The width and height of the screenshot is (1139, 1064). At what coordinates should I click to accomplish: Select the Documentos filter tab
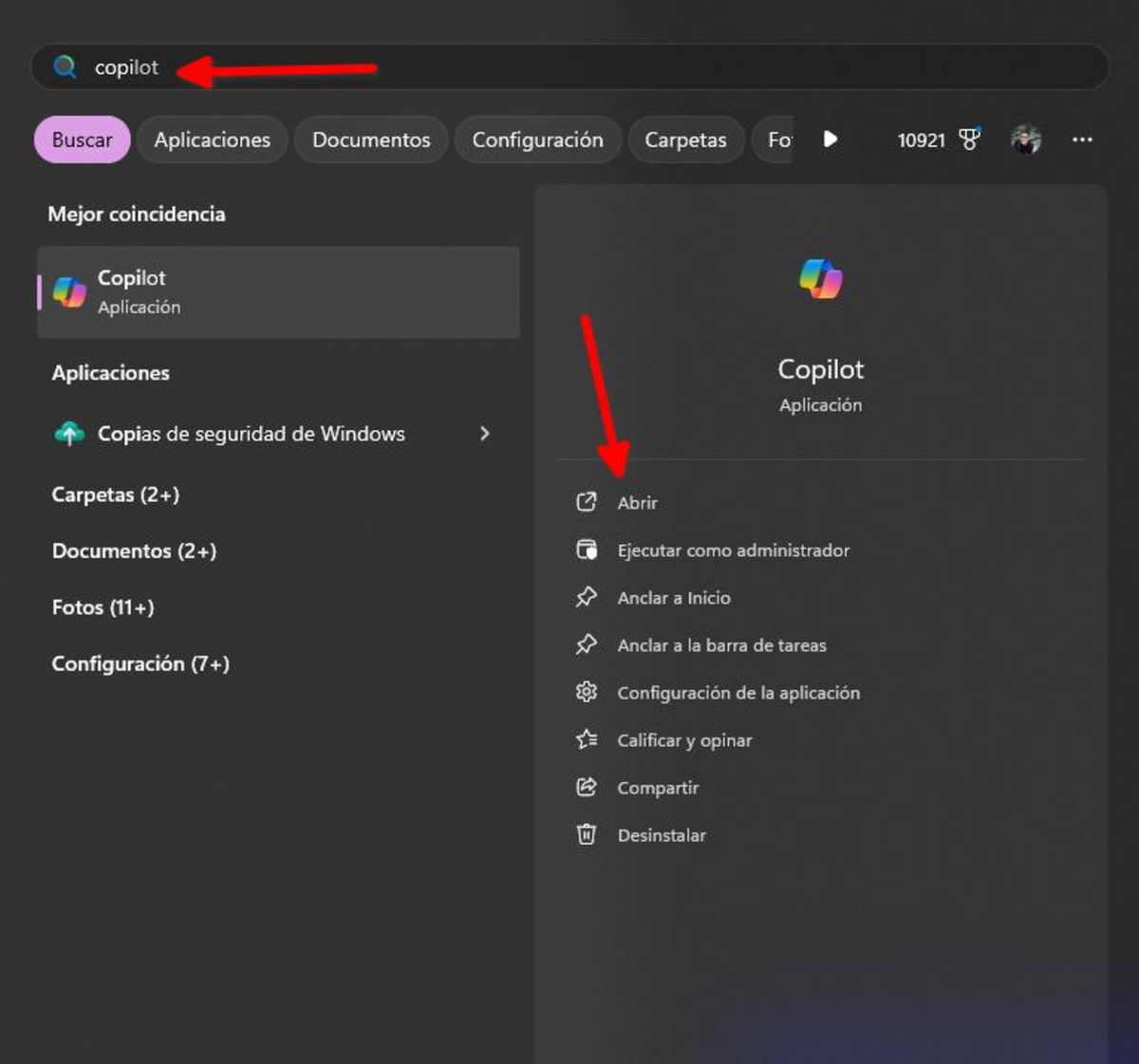pyautogui.click(x=370, y=140)
